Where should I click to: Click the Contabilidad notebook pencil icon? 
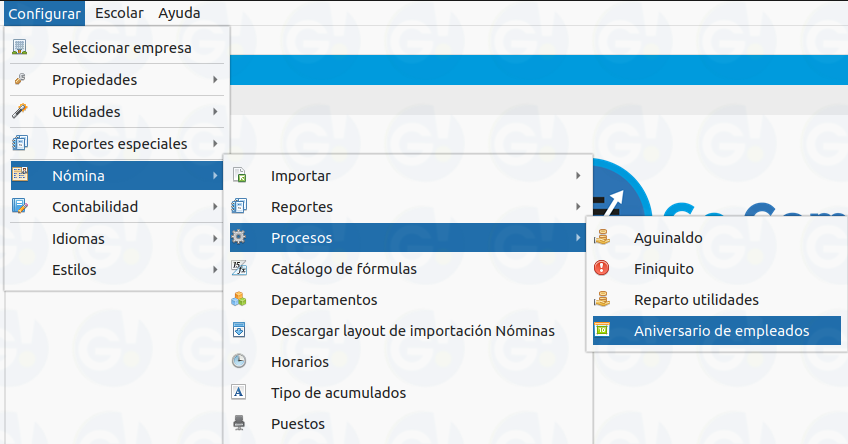click(x=20, y=206)
